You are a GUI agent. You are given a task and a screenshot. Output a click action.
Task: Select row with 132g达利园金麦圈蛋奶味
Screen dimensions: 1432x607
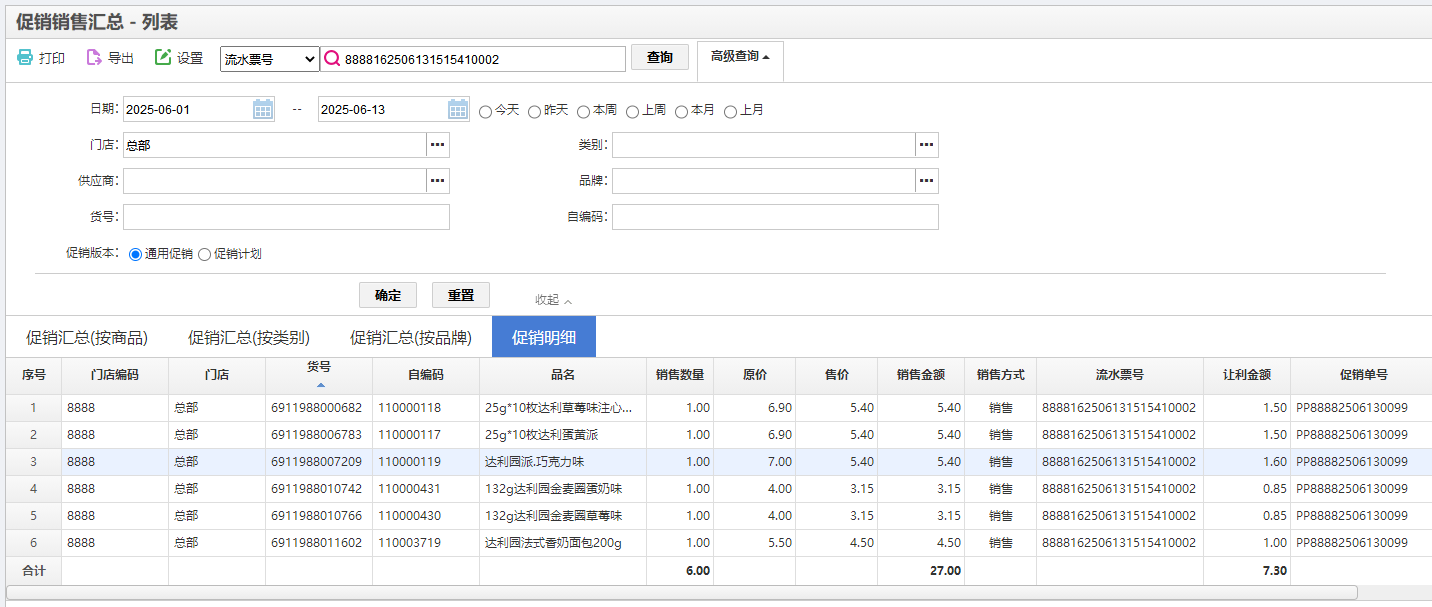[x=719, y=489]
